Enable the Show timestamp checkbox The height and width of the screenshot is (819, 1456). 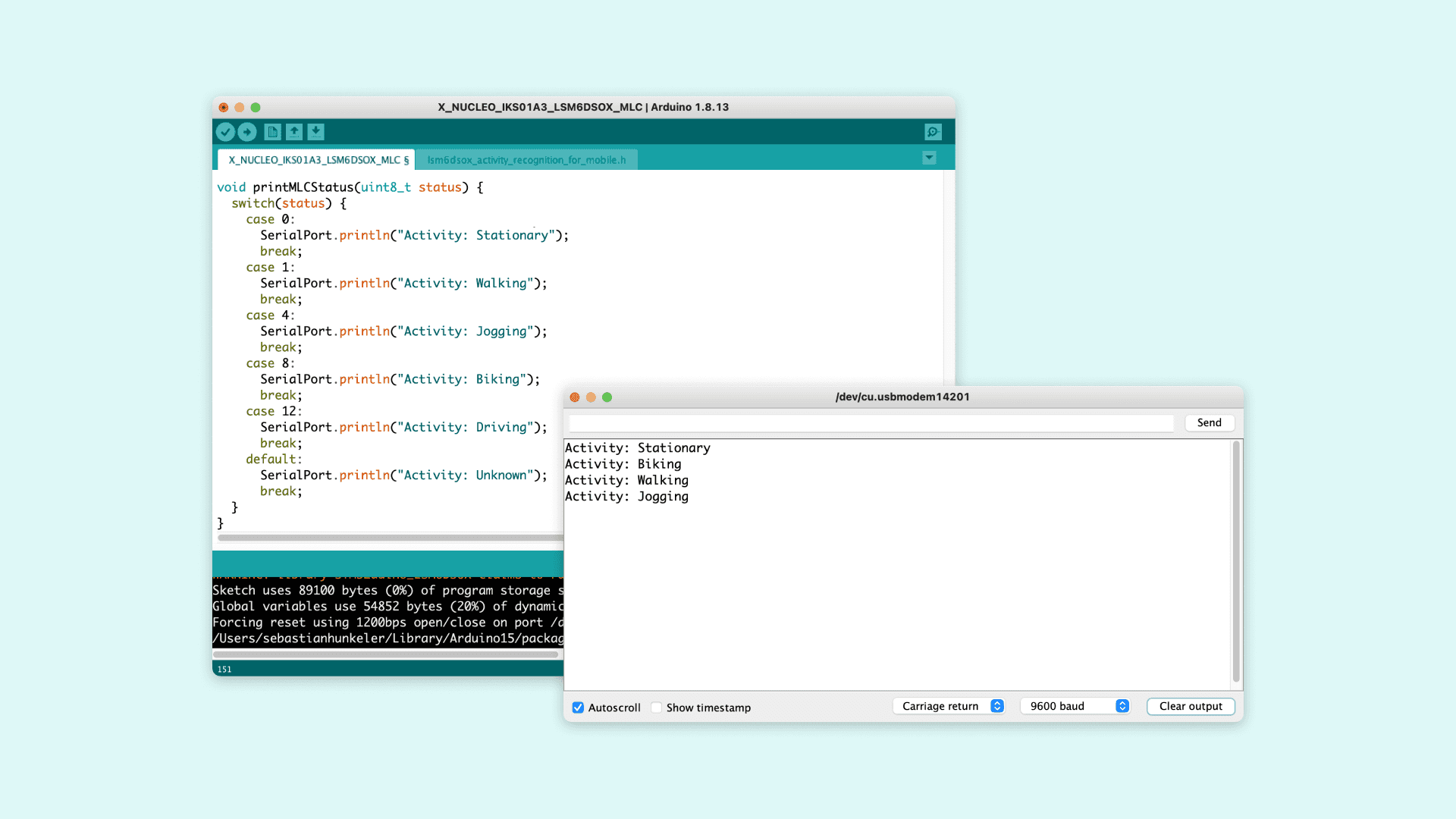tap(657, 708)
